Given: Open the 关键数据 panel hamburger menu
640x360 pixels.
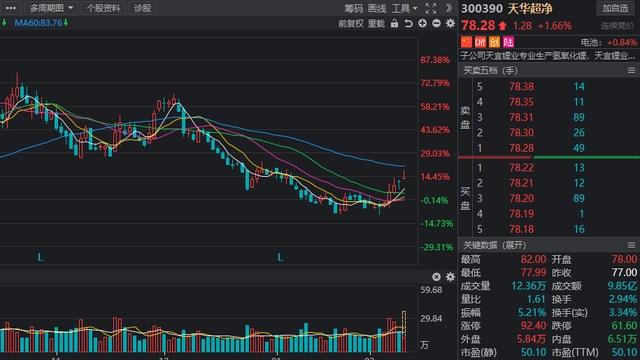Looking at the screenshot, I should [631, 245].
